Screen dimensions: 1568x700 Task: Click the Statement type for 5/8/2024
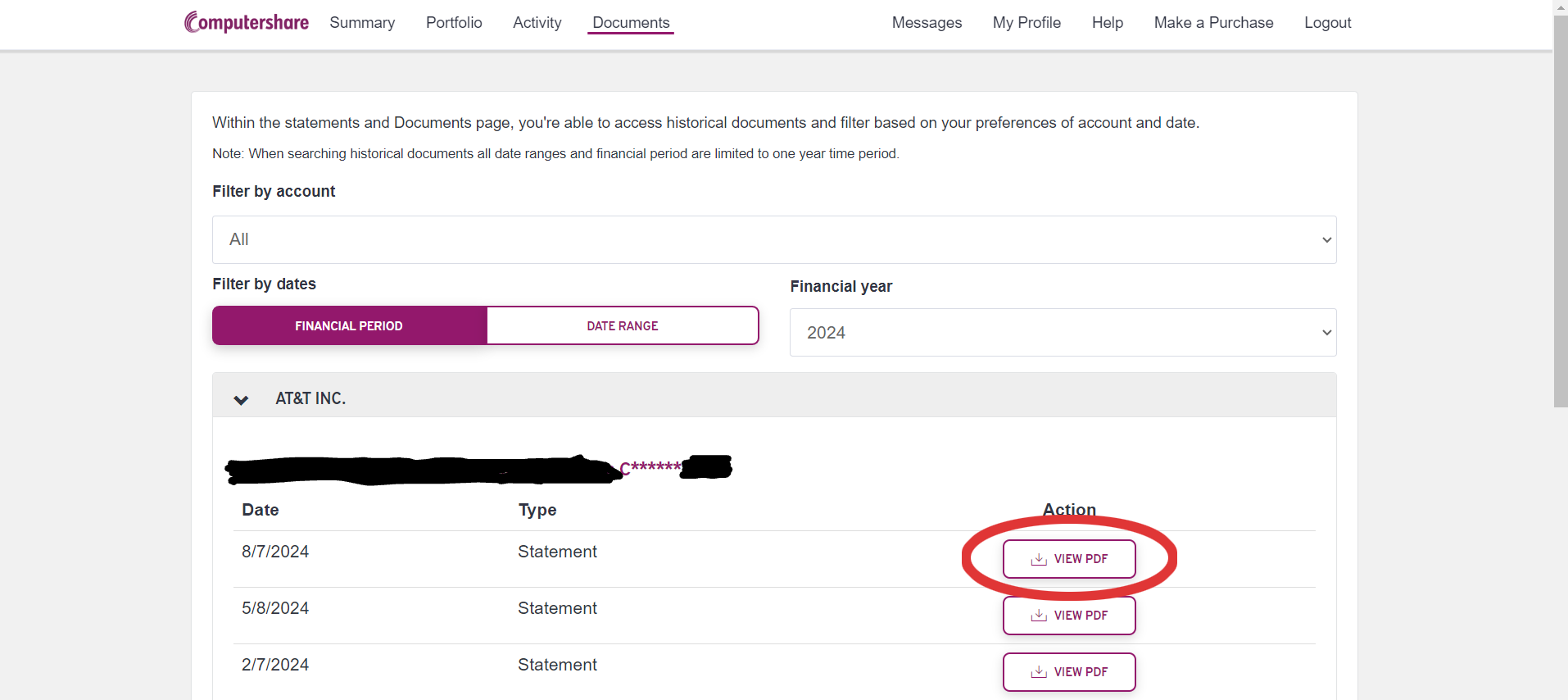coord(557,608)
